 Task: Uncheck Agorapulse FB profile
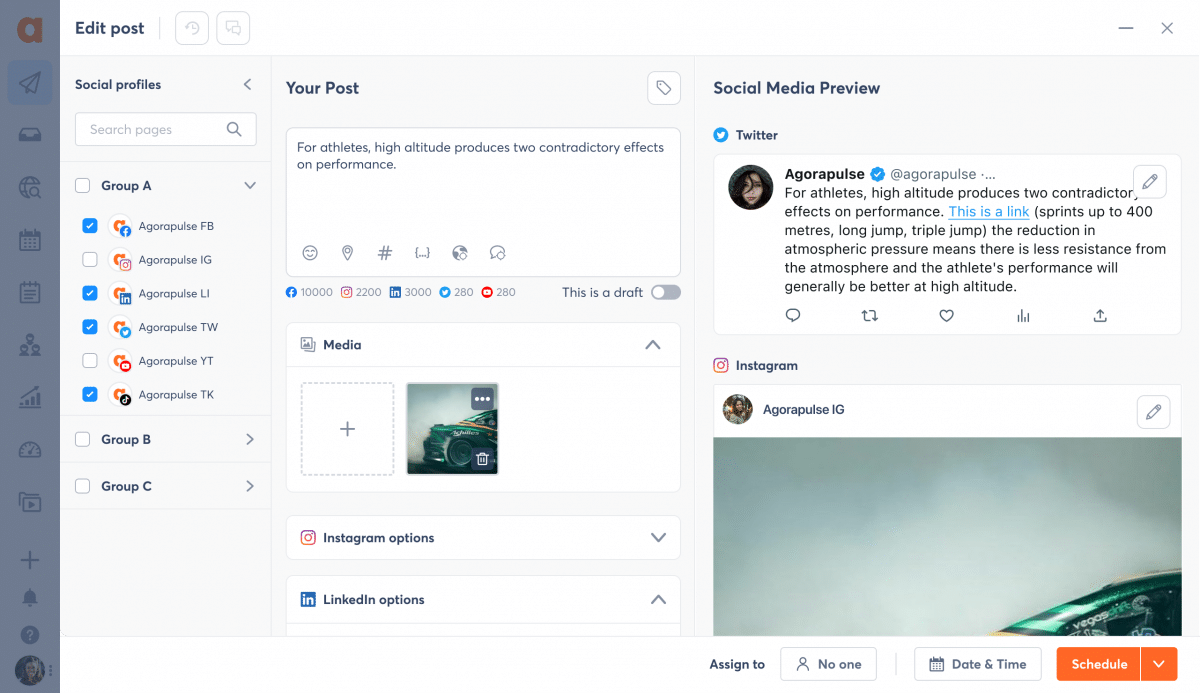coord(90,226)
